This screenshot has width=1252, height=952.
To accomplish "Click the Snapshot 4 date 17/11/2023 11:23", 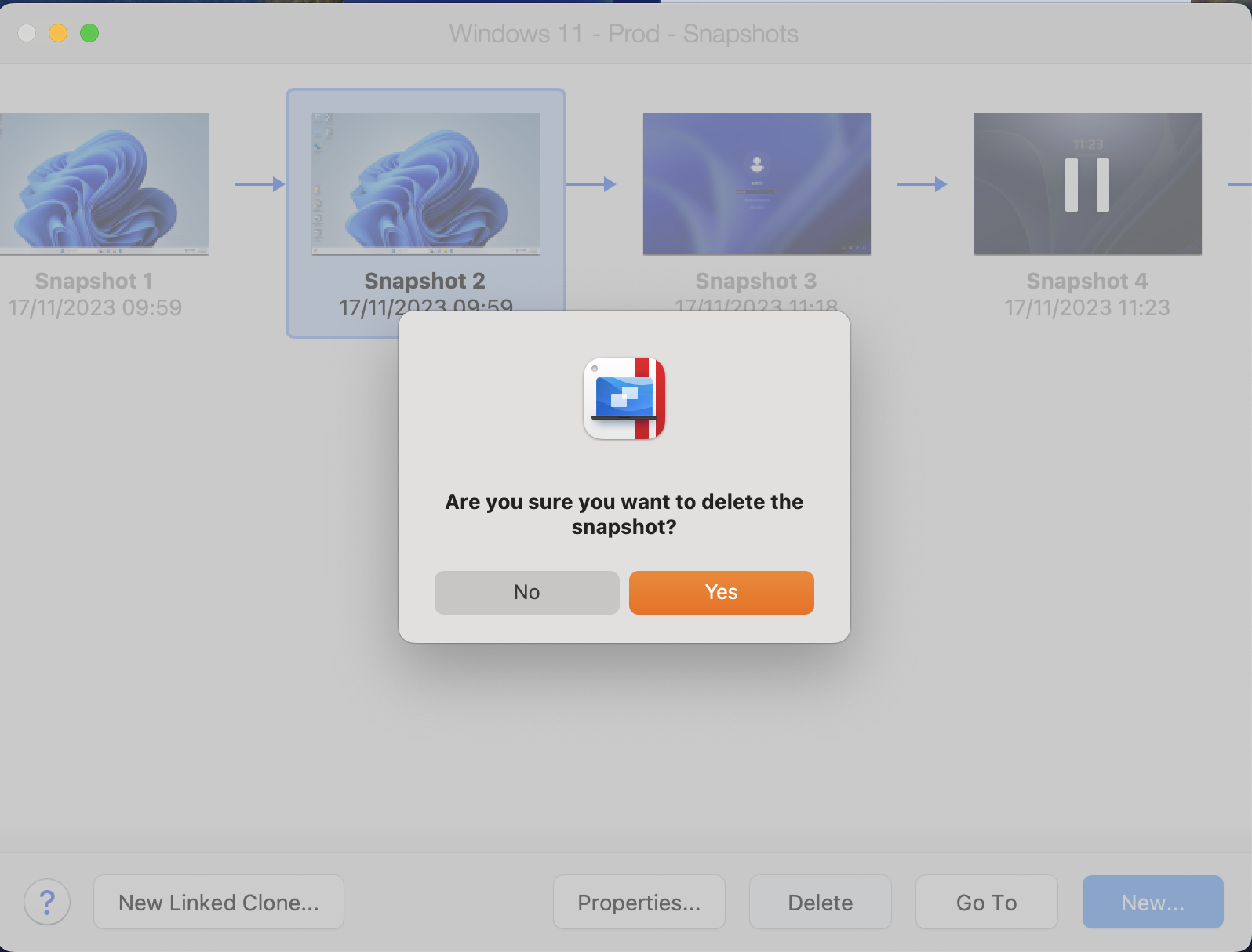I will point(1086,307).
